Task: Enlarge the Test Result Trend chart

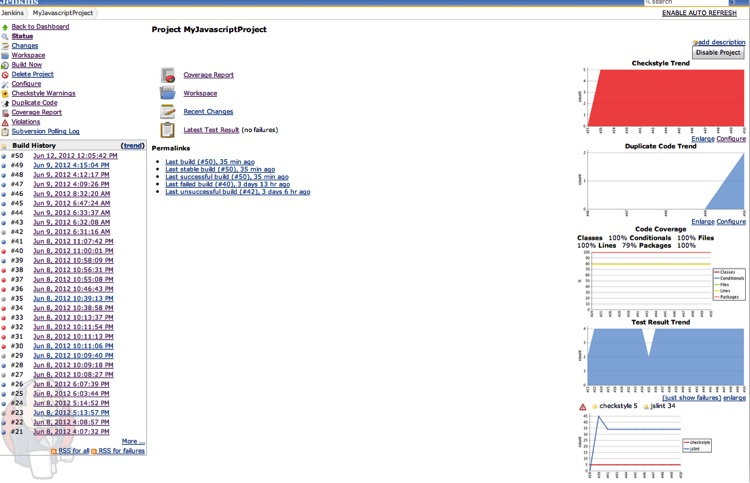Action: [734, 398]
